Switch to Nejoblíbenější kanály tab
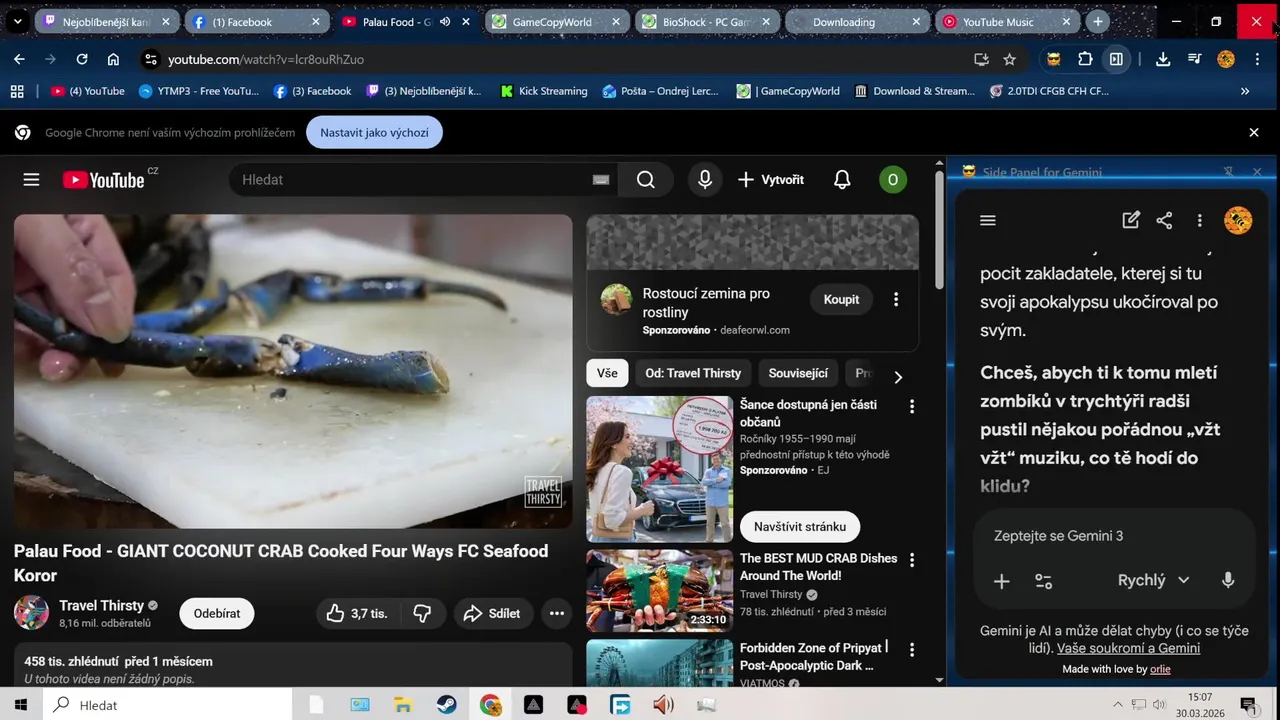 pos(107,21)
